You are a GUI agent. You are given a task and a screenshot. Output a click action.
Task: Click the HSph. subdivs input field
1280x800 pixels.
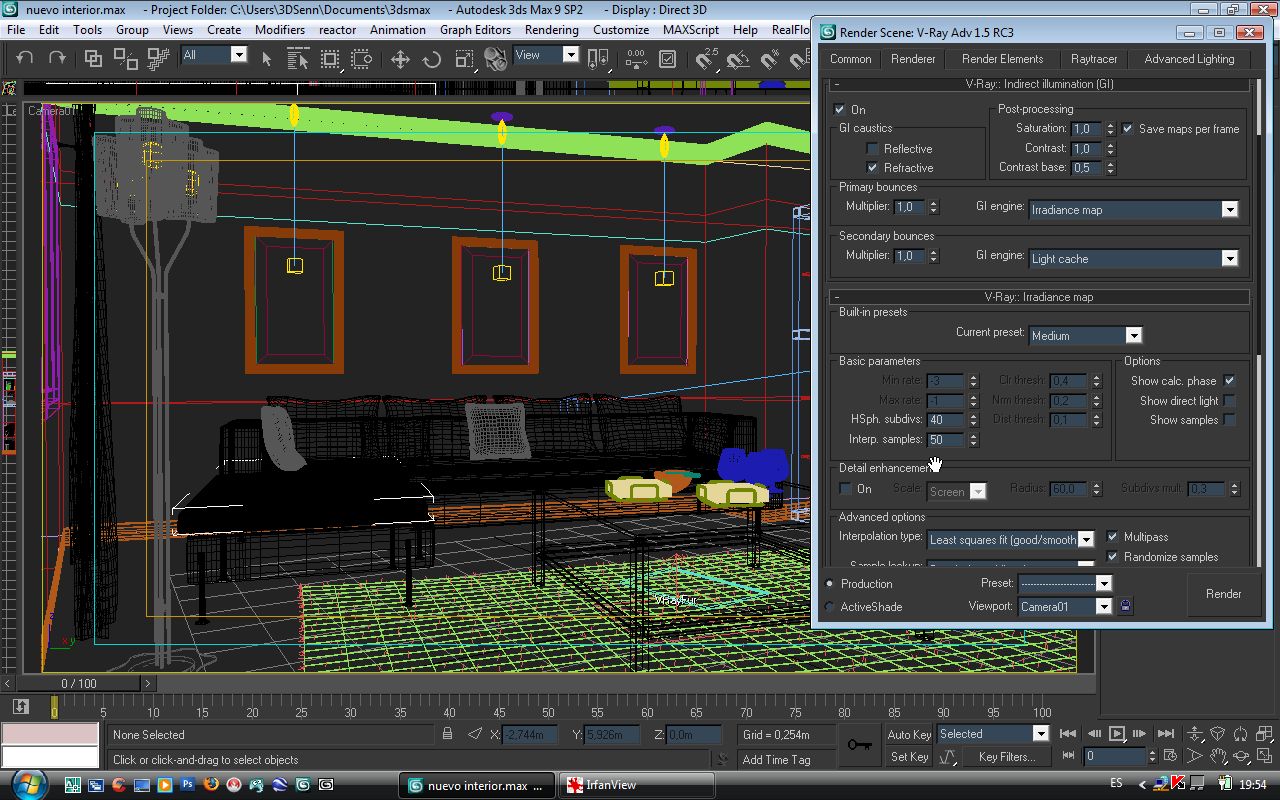pos(945,420)
